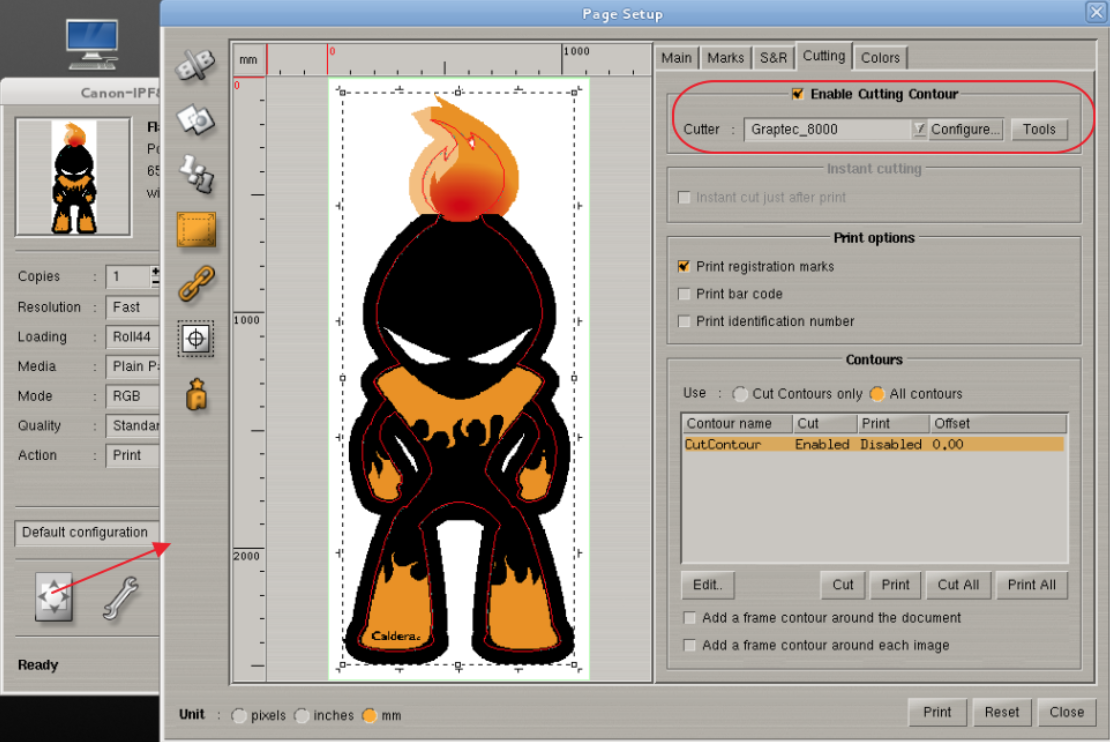
Task: Click the mirror/flip B|B icon
Action: pos(196,66)
